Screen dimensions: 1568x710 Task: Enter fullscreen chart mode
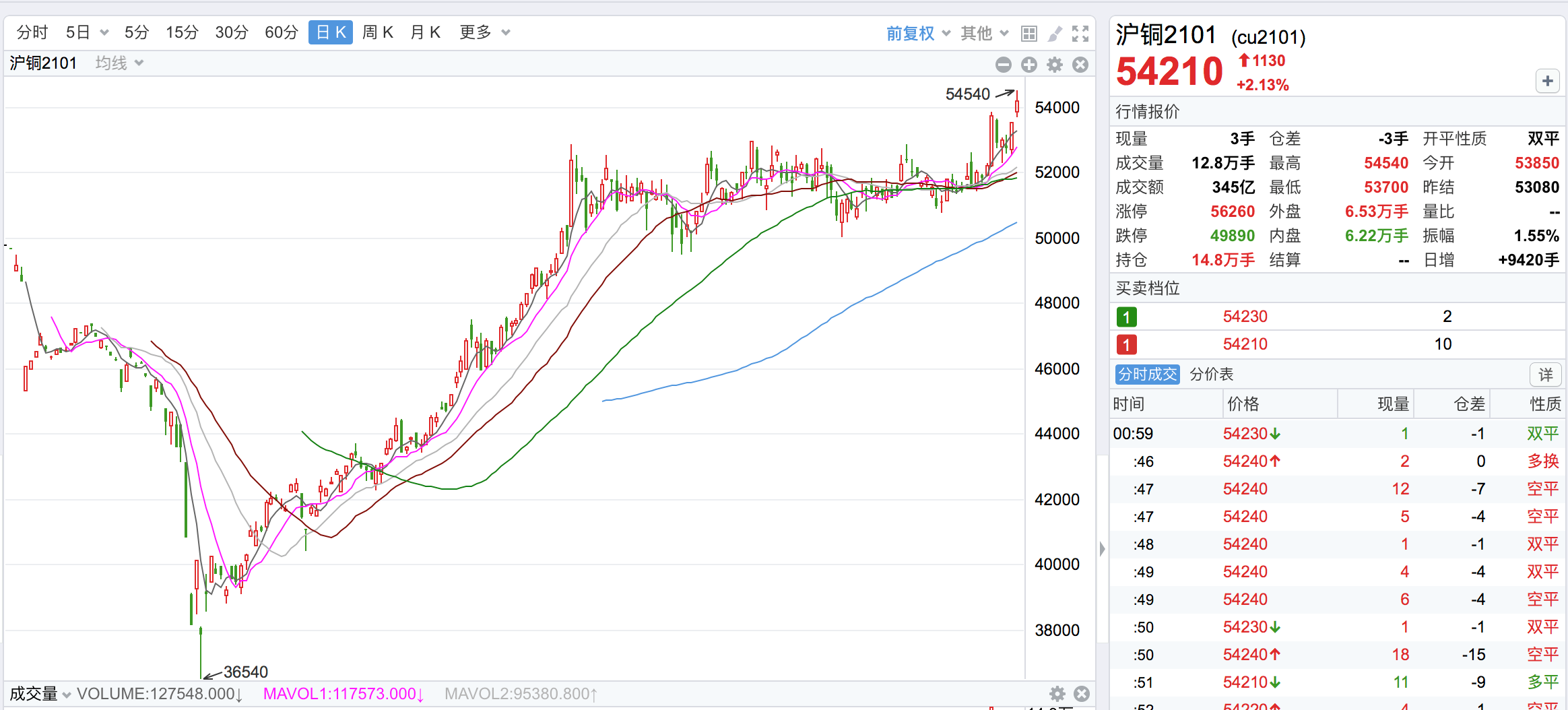1080,33
